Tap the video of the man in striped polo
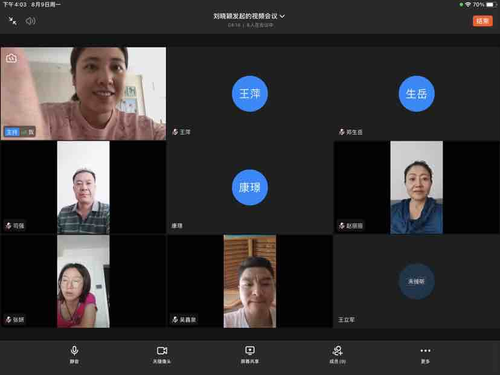The image size is (500, 375). click(83, 187)
